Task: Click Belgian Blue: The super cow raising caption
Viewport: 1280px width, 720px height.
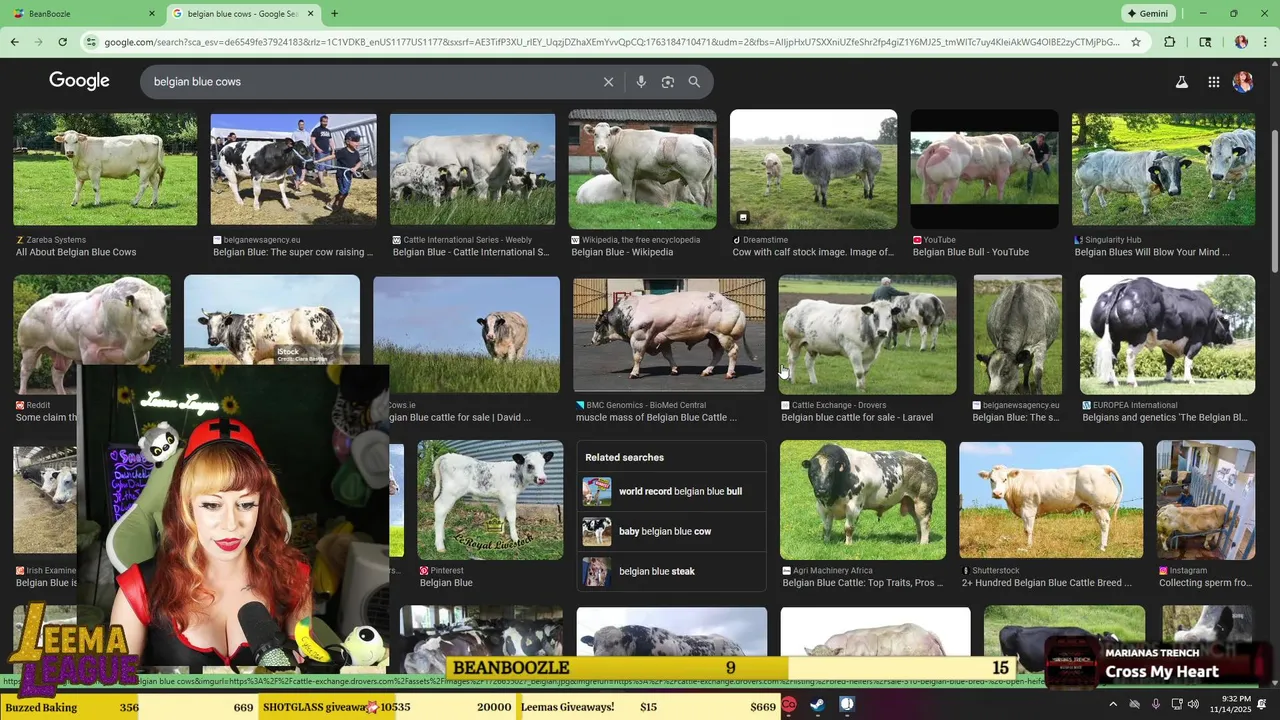Action: pyautogui.click(x=293, y=252)
